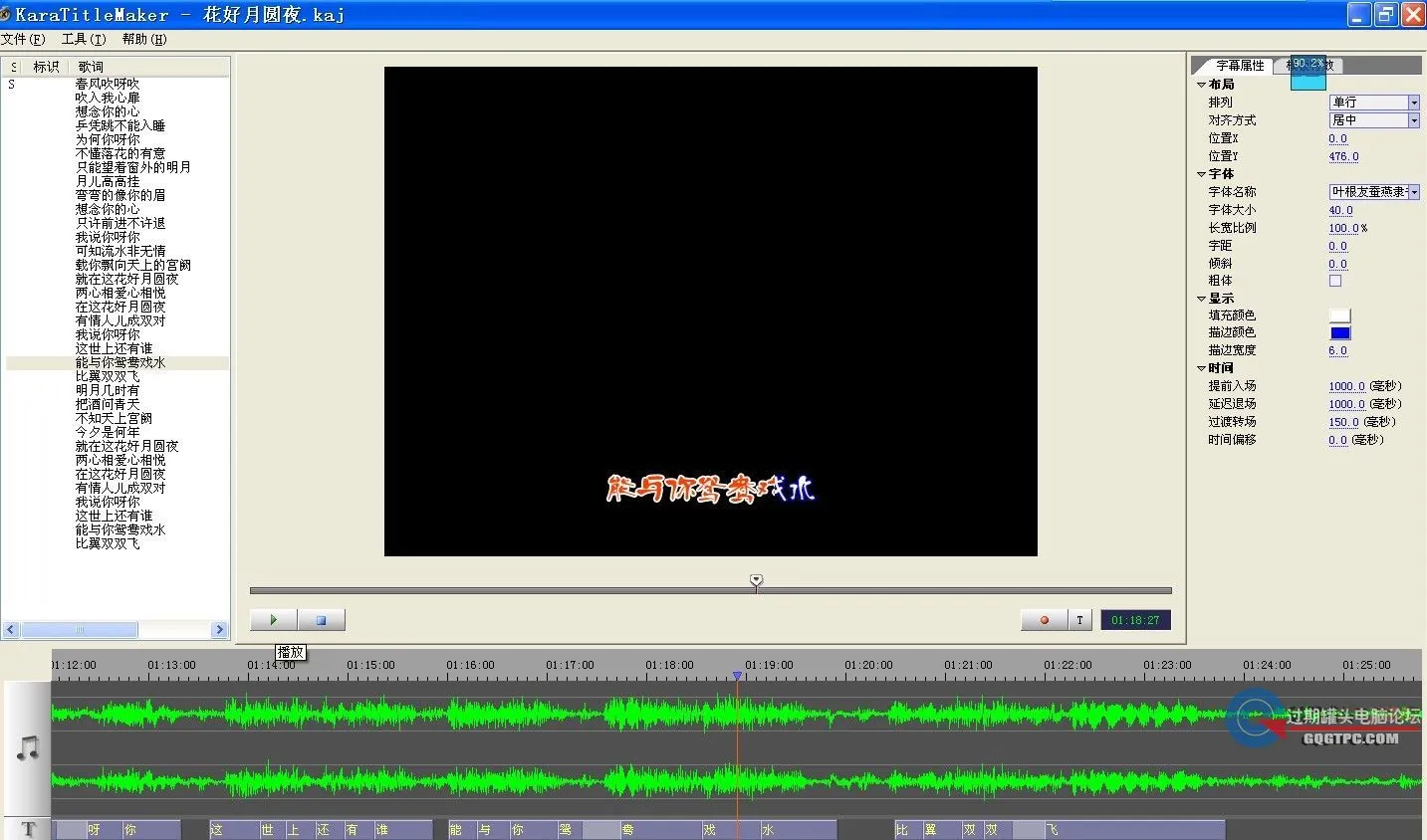Click the T icon on the lyric track row
Viewport: 1427px width, 840px height.
coord(27,828)
